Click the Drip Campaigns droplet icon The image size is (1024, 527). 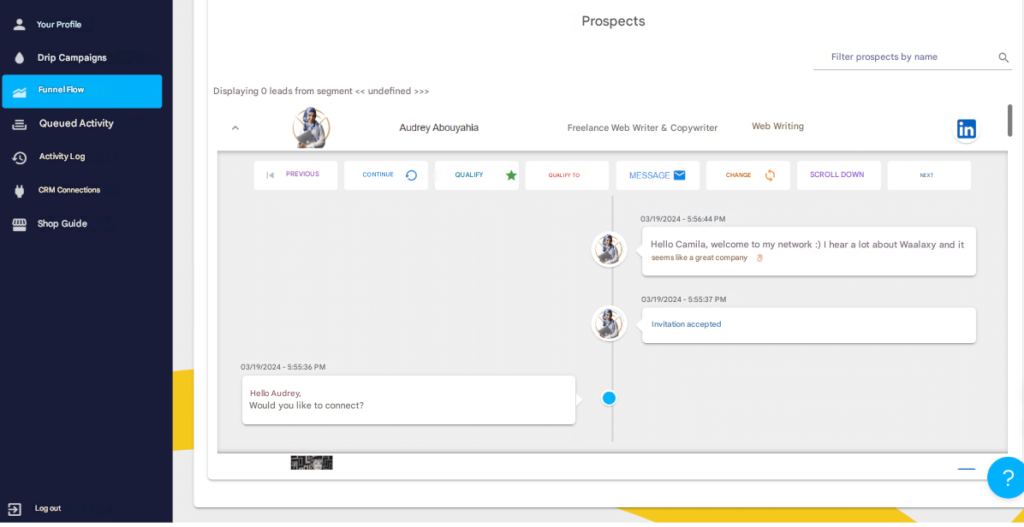19,57
